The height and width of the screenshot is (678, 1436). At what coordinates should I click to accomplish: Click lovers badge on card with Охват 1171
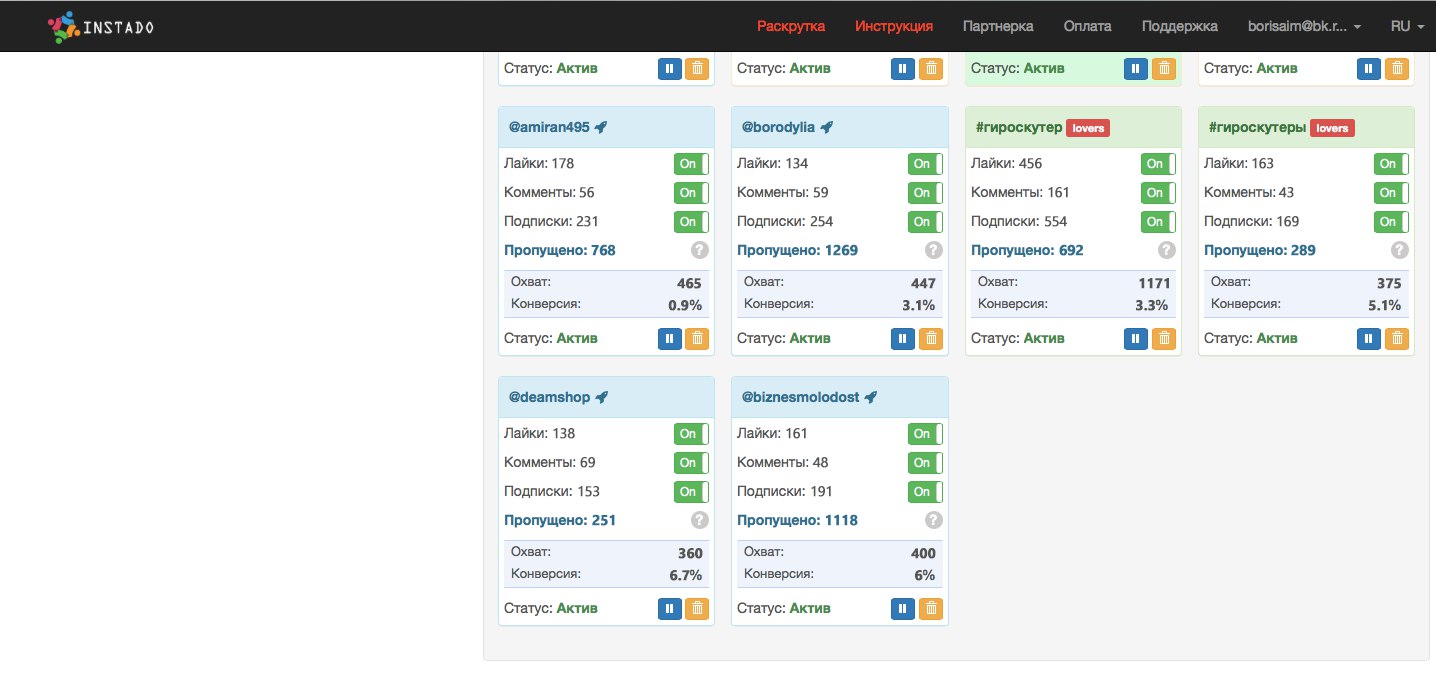pos(1088,128)
